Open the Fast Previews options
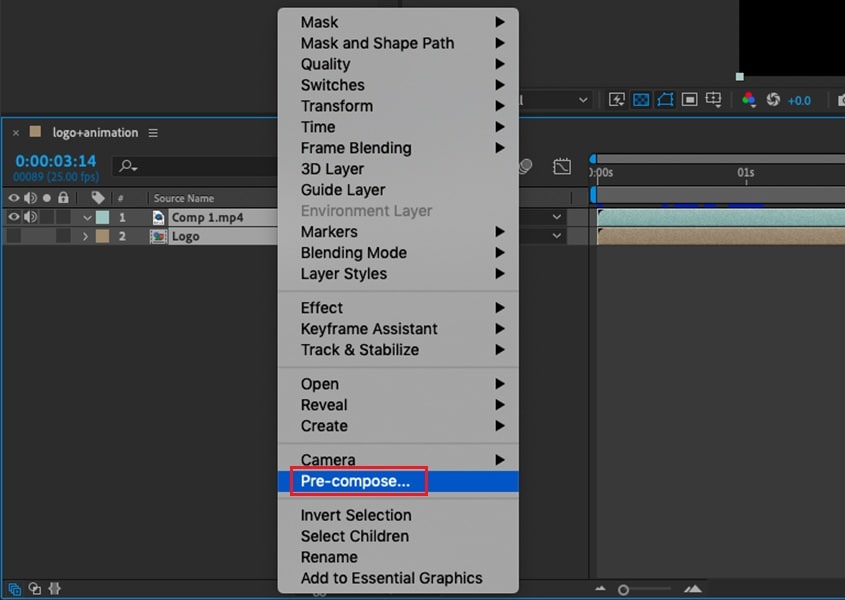The image size is (845, 600). 617,100
